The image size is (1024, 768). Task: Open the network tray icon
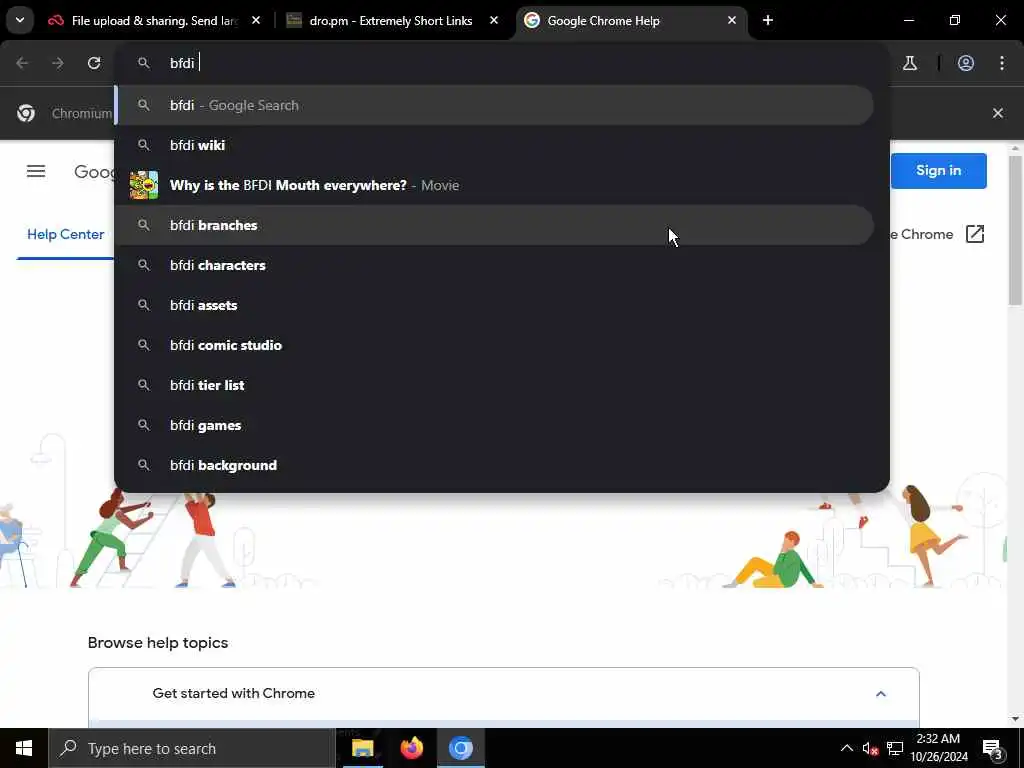(x=895, y=748)
